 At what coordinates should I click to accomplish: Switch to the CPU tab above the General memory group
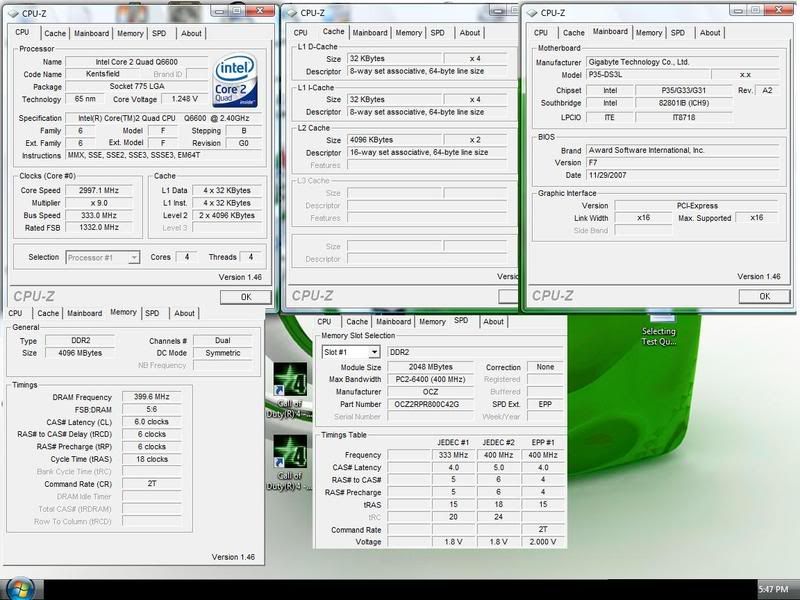[15, 313]
